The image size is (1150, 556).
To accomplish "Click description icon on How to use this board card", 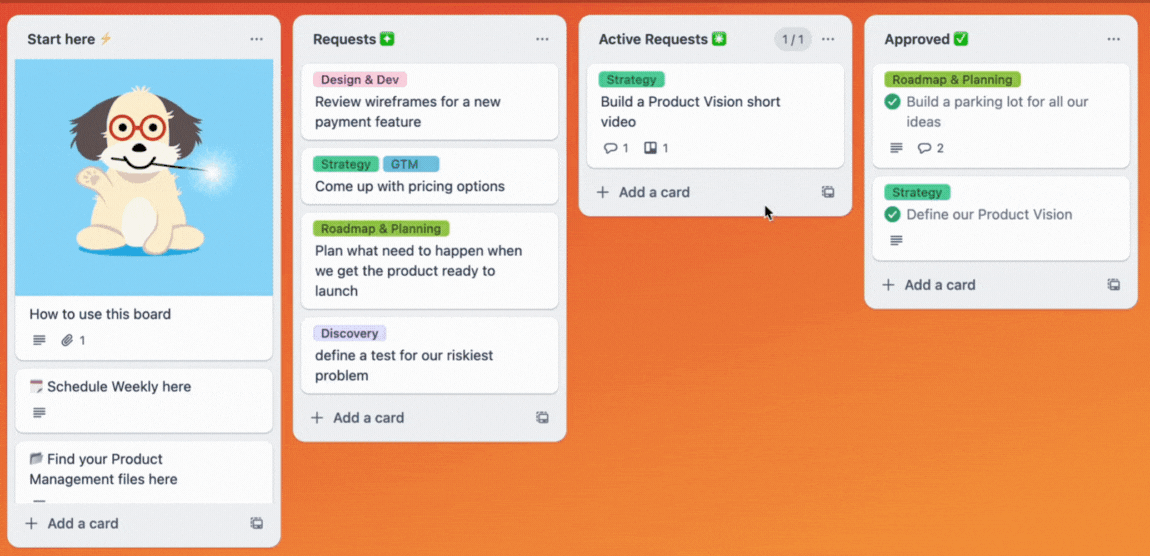I will click(40, 340).
